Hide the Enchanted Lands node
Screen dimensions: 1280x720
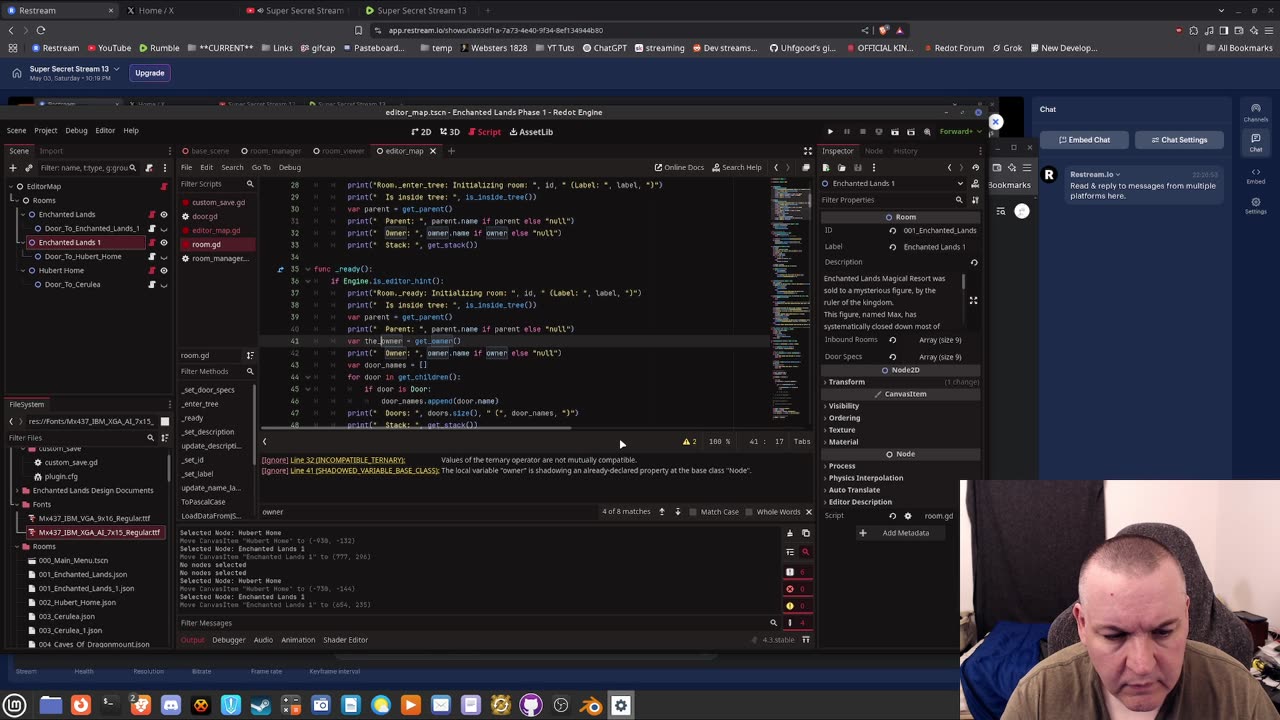164,214
